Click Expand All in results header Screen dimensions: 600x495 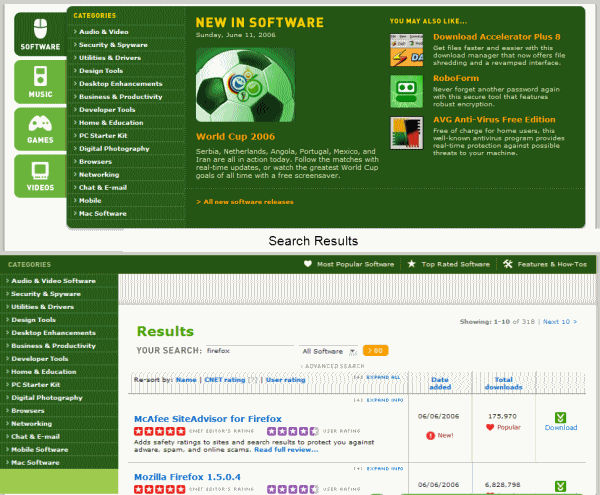383,377
